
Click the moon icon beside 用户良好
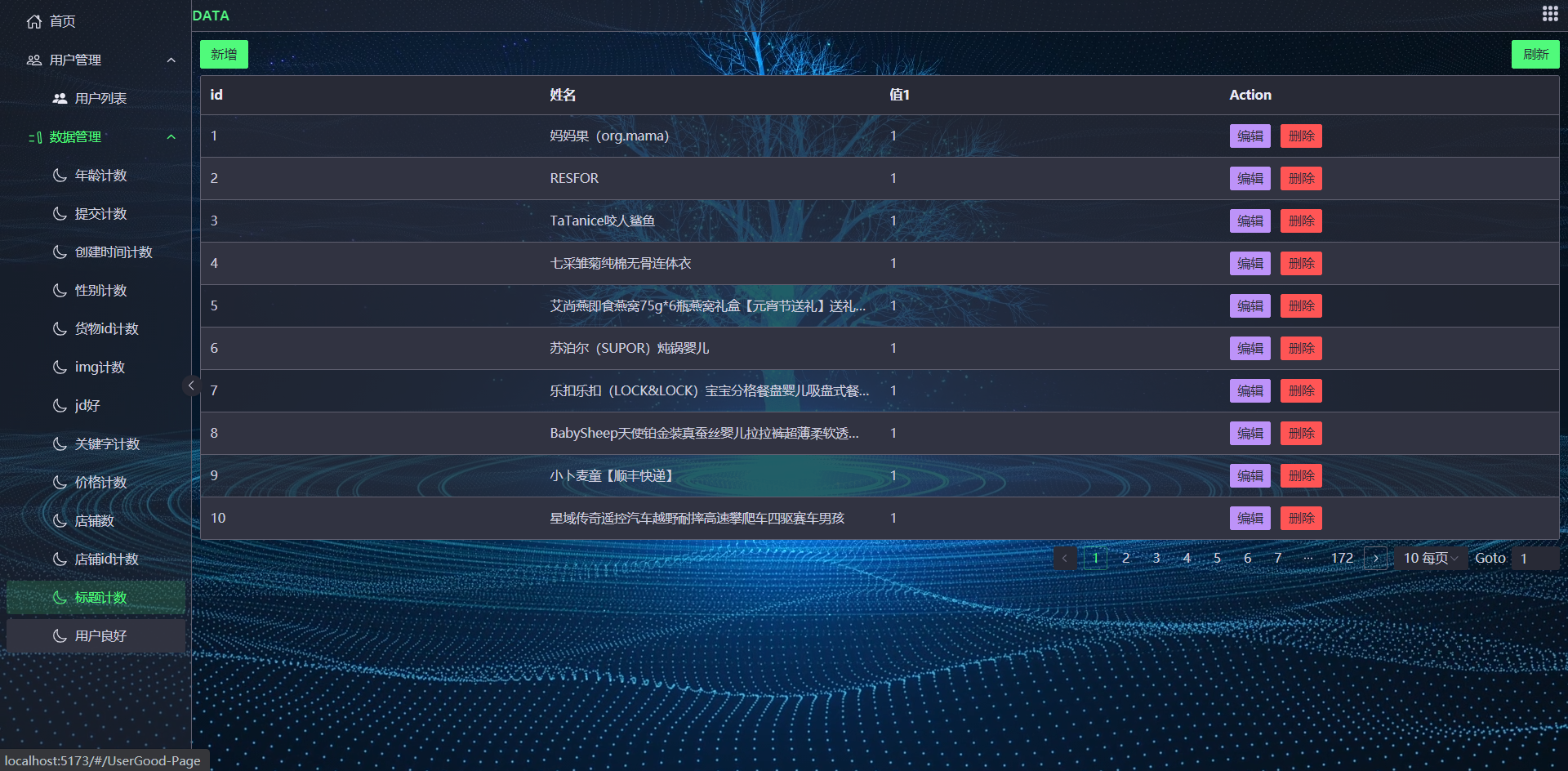click(x=60, y=635)
